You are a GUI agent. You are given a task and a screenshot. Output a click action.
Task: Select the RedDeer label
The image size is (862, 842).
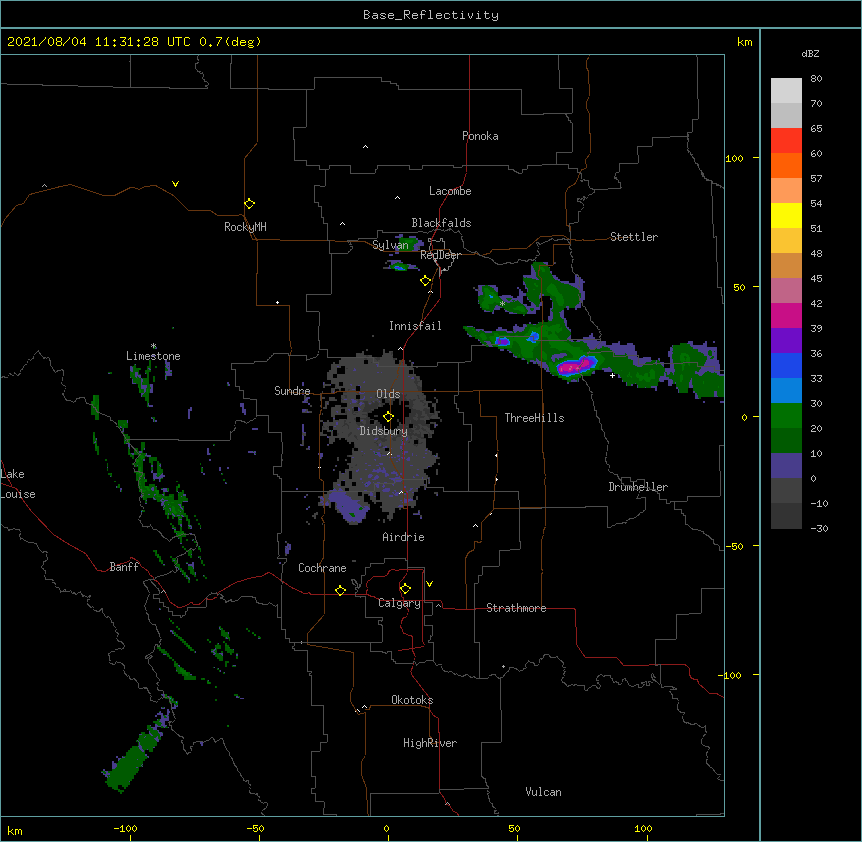click(x=440, y=255)
